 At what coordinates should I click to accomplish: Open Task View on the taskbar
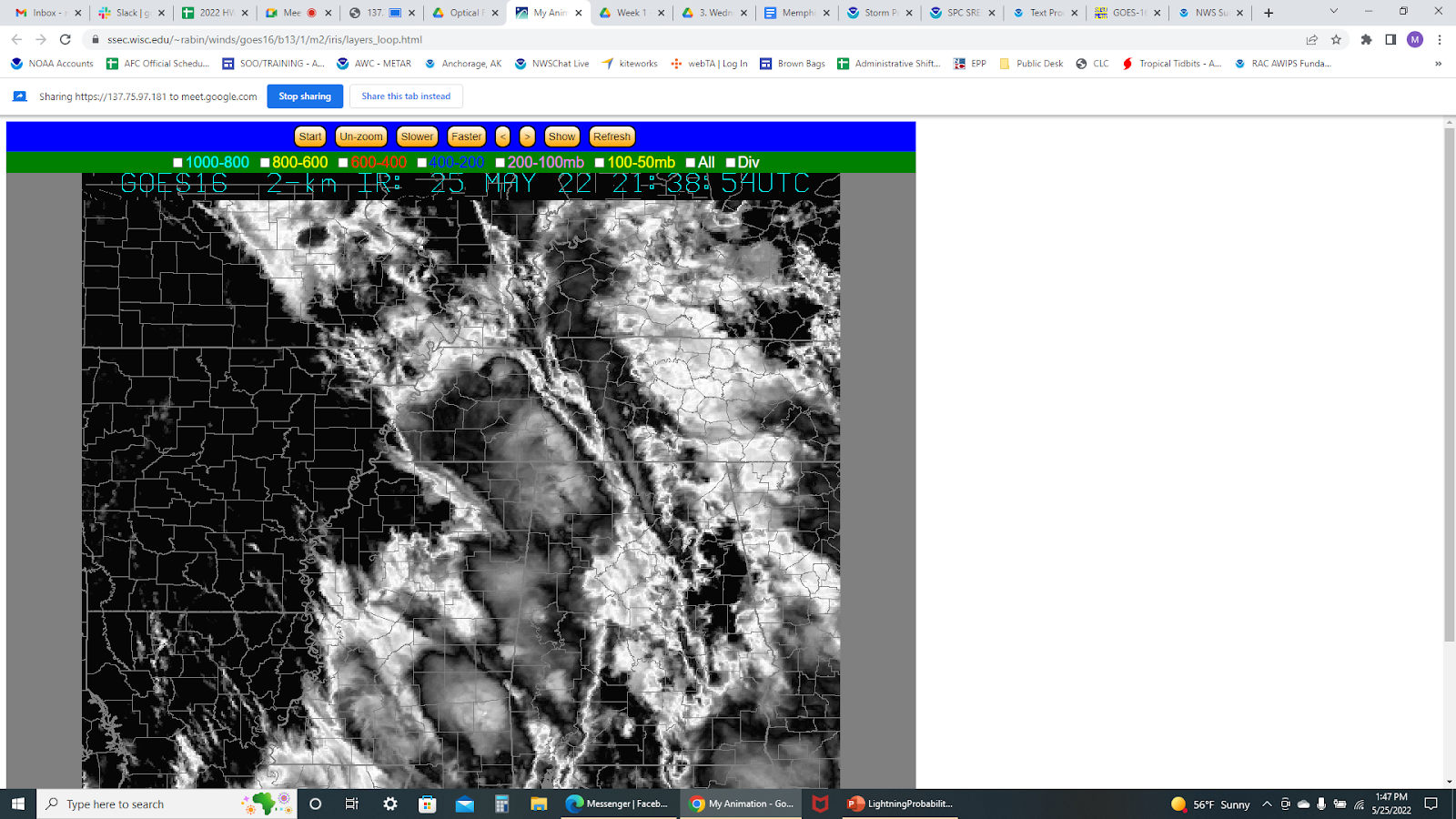click(352, 804)
